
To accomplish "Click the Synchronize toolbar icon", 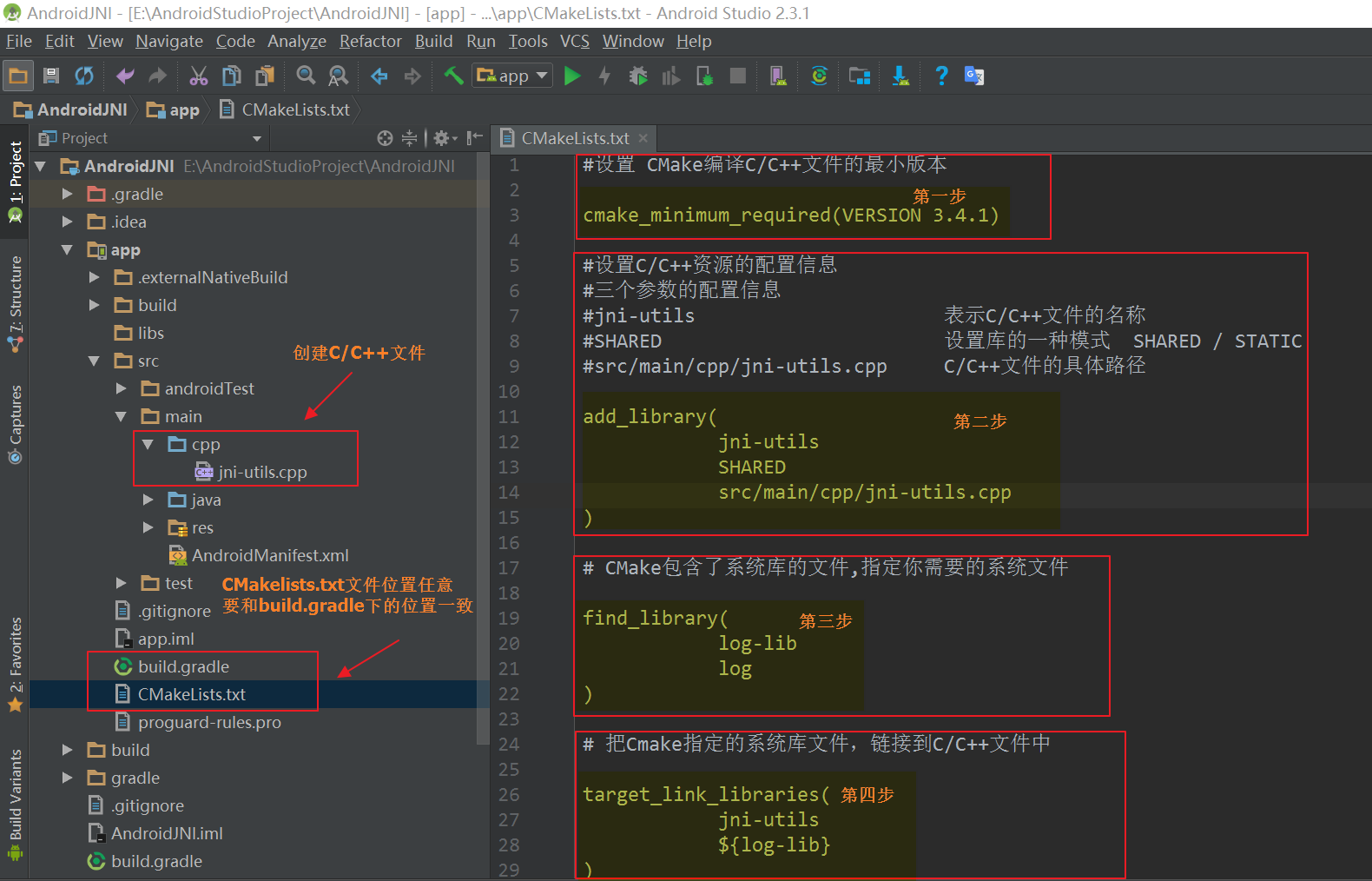I will click(x=84, y=76).
